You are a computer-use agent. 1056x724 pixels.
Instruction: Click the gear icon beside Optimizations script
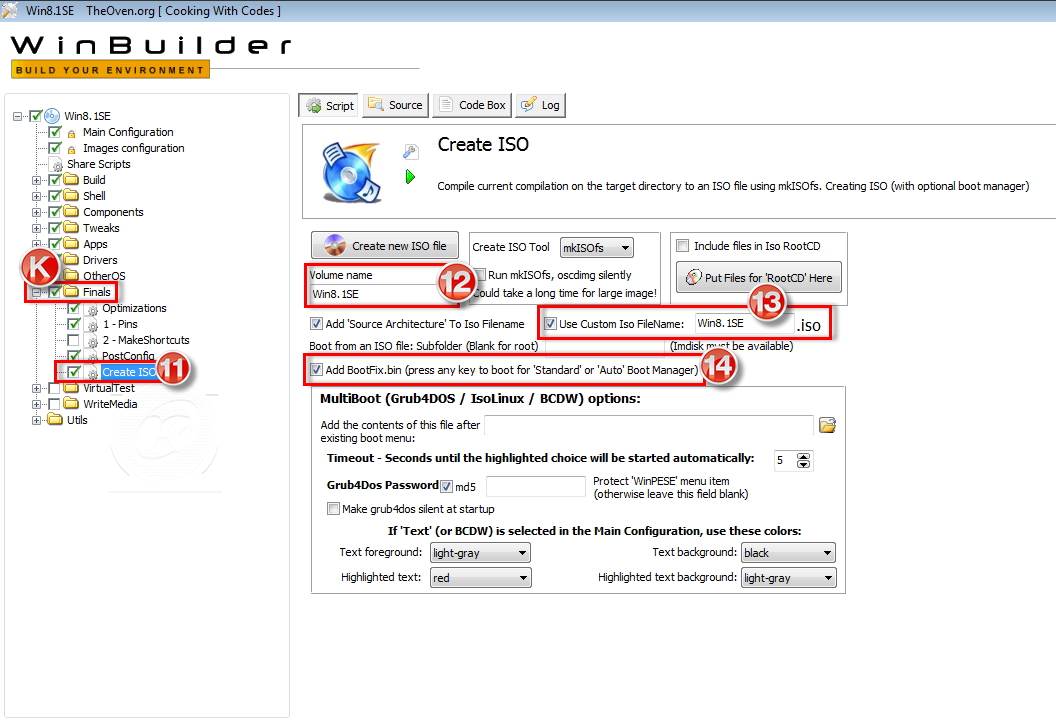coord(93,309)
